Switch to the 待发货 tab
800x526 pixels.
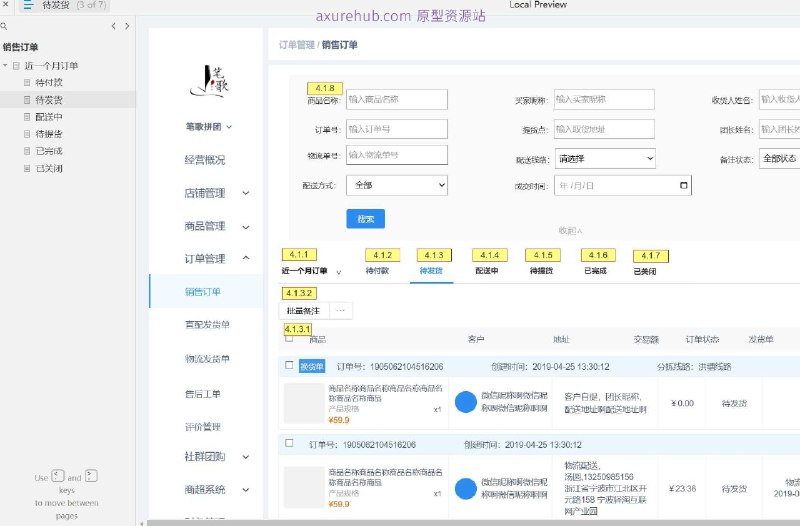pyautogui.click(x=431, y=270)
